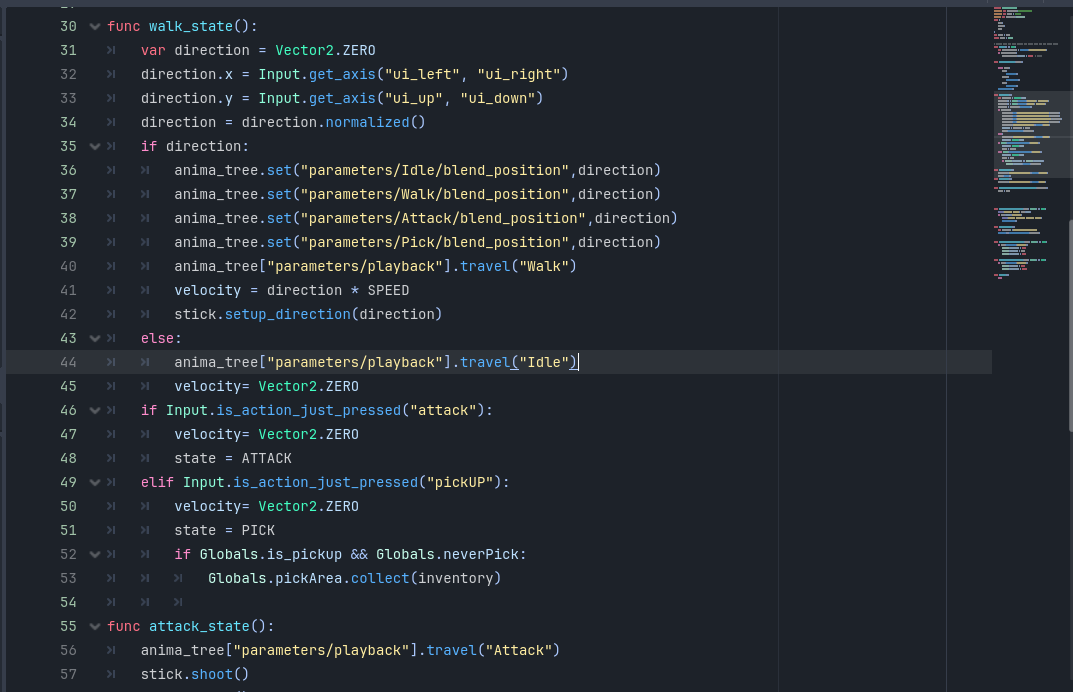Click line number 31 in the gutter
This screenshot has height=692, width=1073.
pos(68,50)
